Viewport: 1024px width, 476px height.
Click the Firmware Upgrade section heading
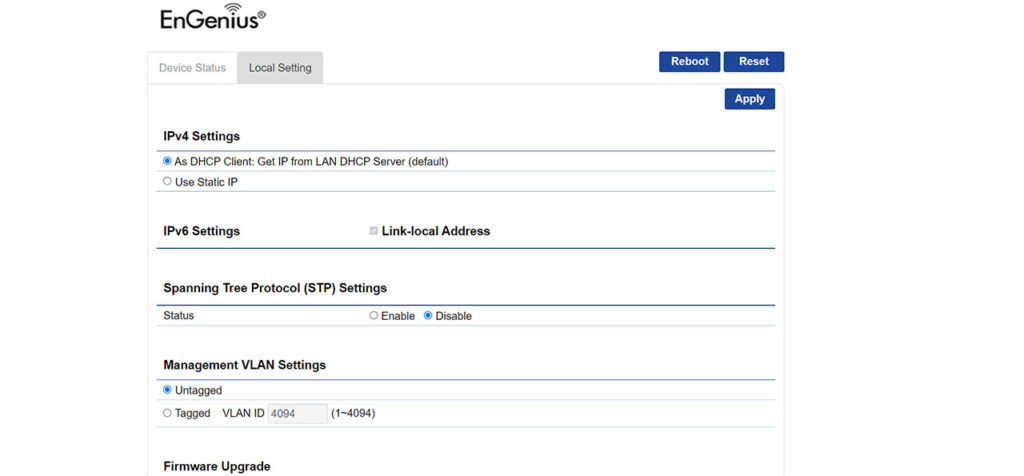[x=216, y=466]
